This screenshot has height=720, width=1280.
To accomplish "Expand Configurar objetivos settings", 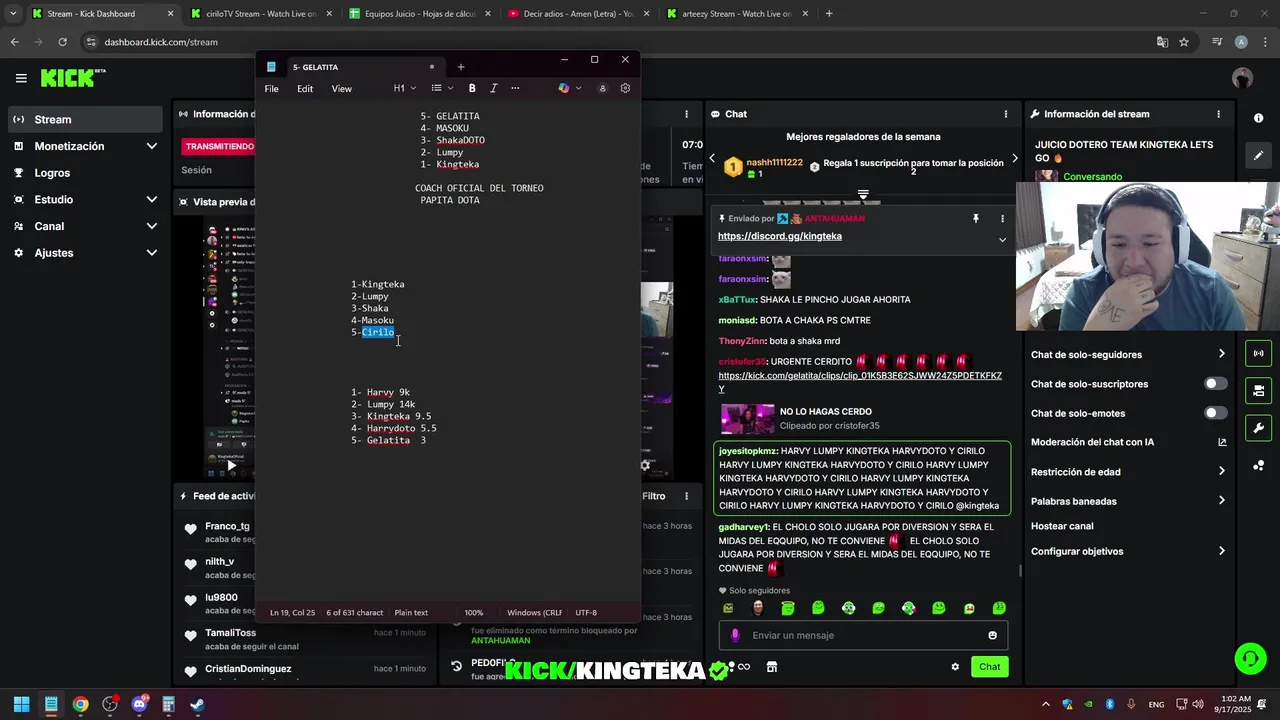I will [1221, 551].
